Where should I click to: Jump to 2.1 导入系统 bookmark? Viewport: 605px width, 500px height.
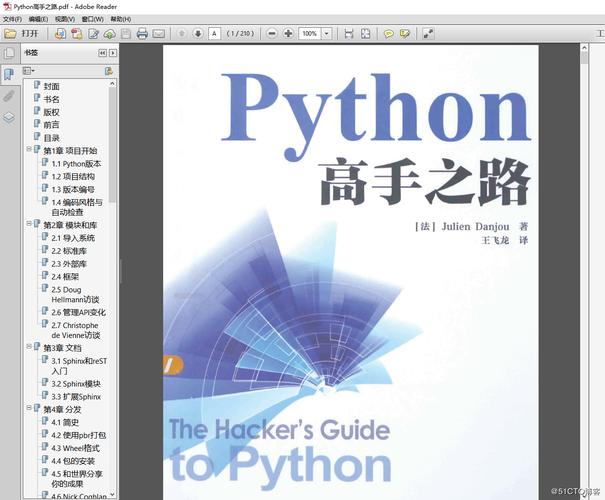tap(73, 238)
